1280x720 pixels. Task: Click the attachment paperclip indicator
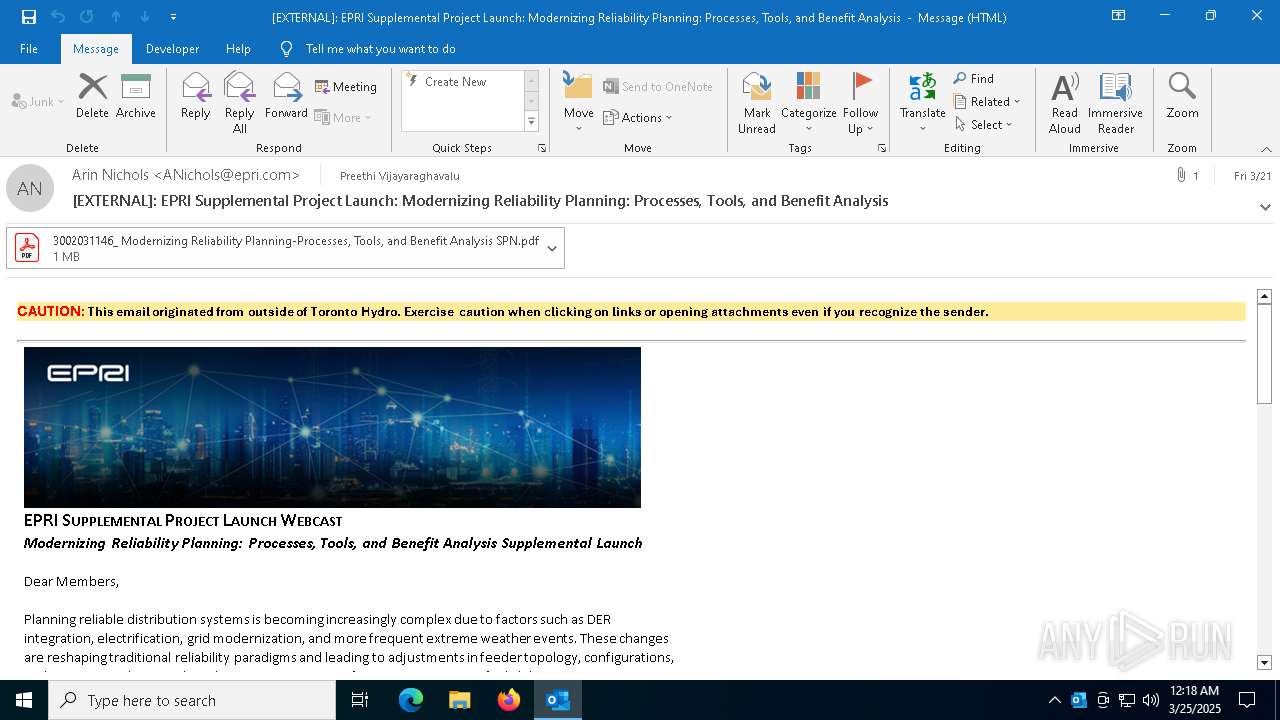(x=1187, y=176)
